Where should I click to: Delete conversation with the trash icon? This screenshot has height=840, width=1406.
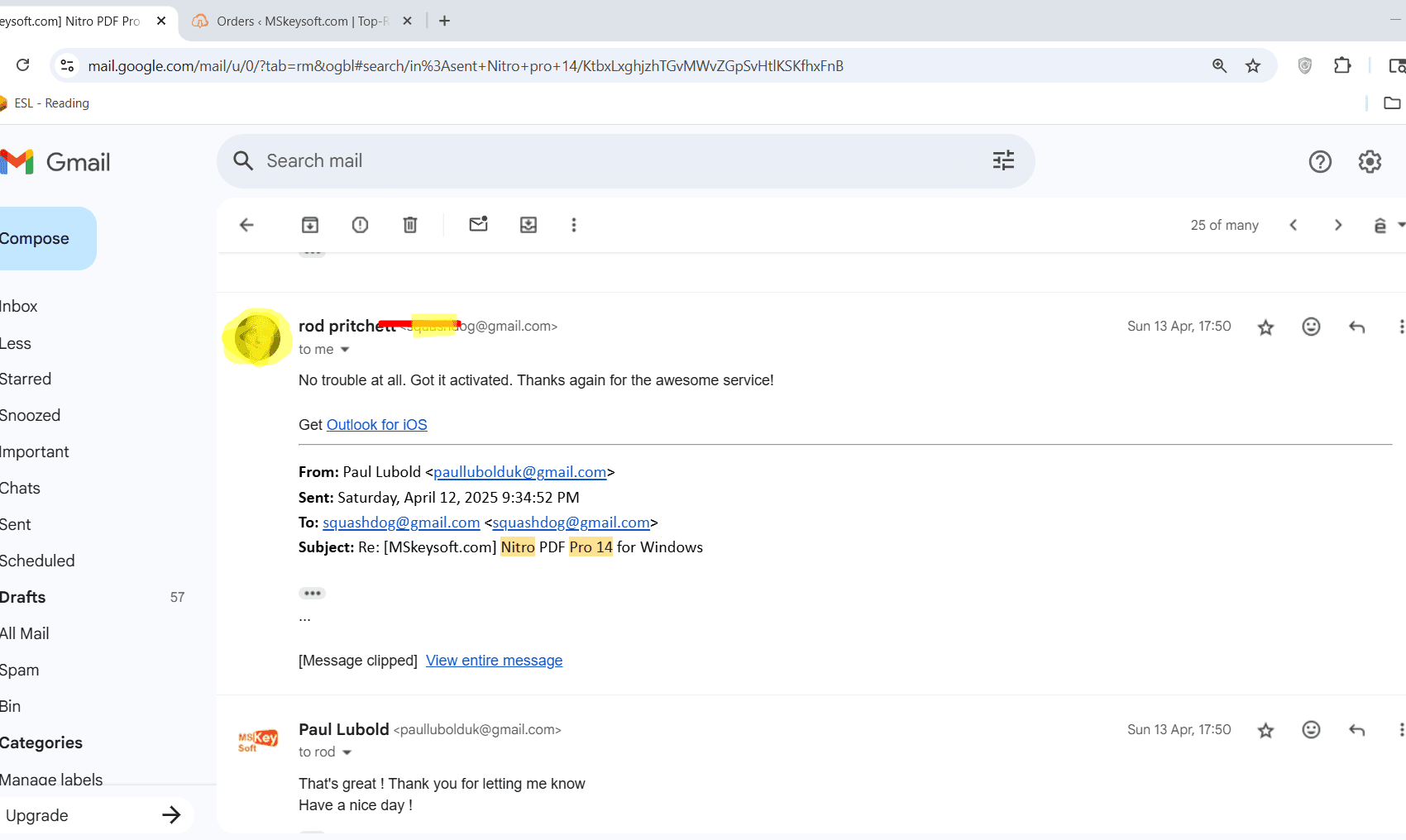[x=410, y=225]
